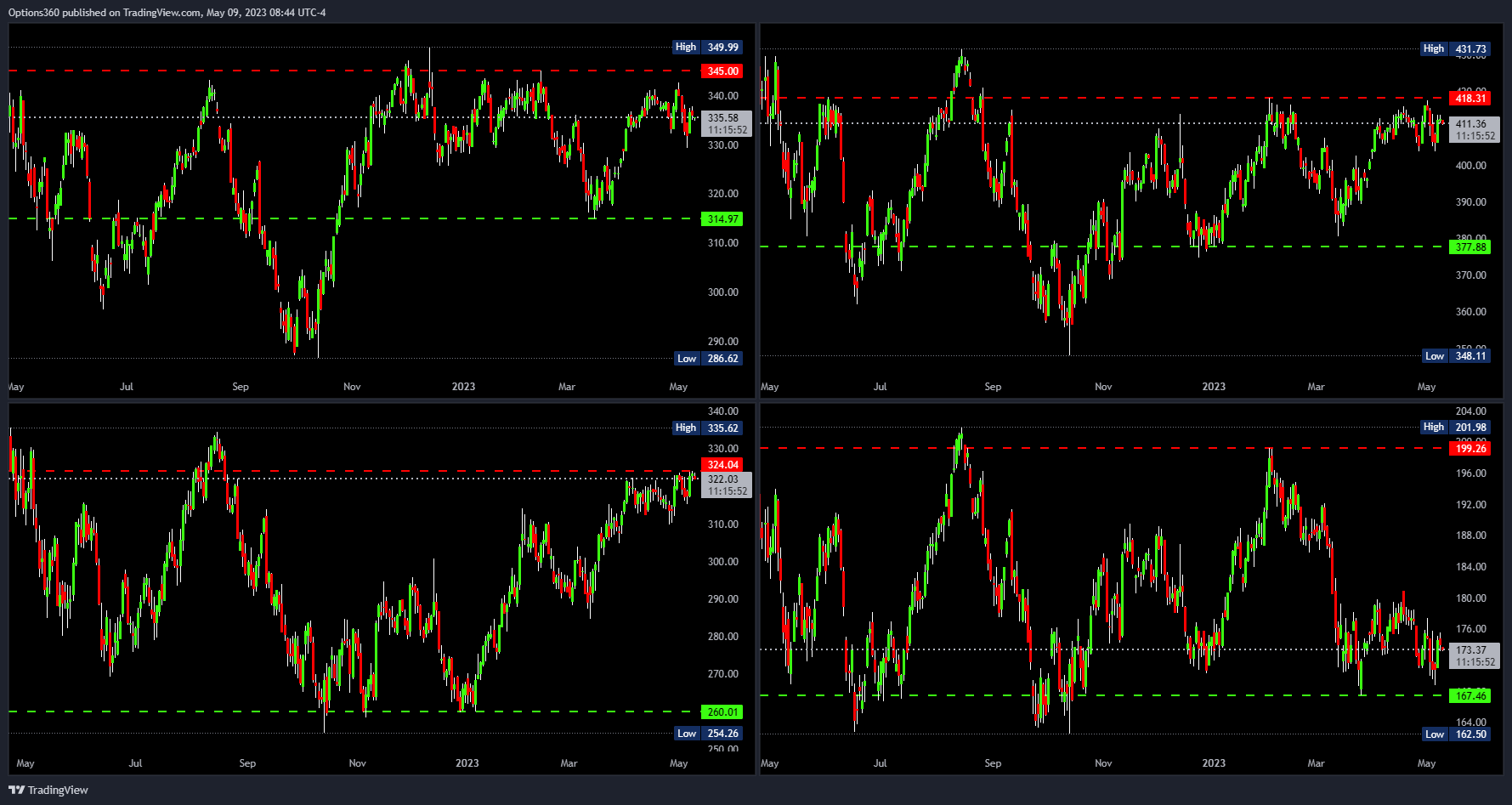1512x805 pixels.
Task: Click the Low 348.11 price label
Action: point(1457,356)
